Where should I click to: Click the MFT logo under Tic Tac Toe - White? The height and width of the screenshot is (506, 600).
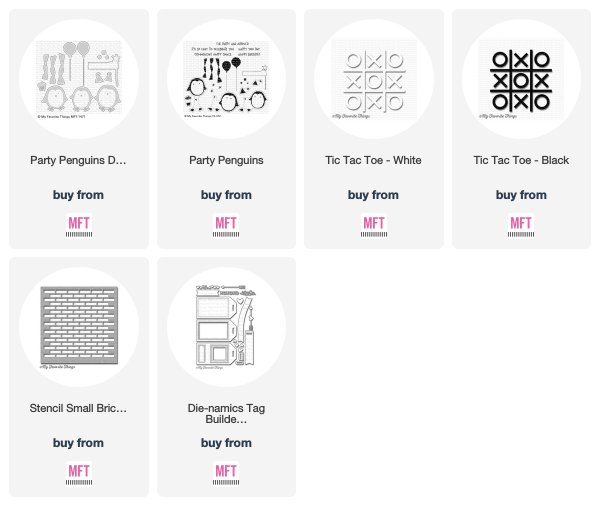click(373, 226)
